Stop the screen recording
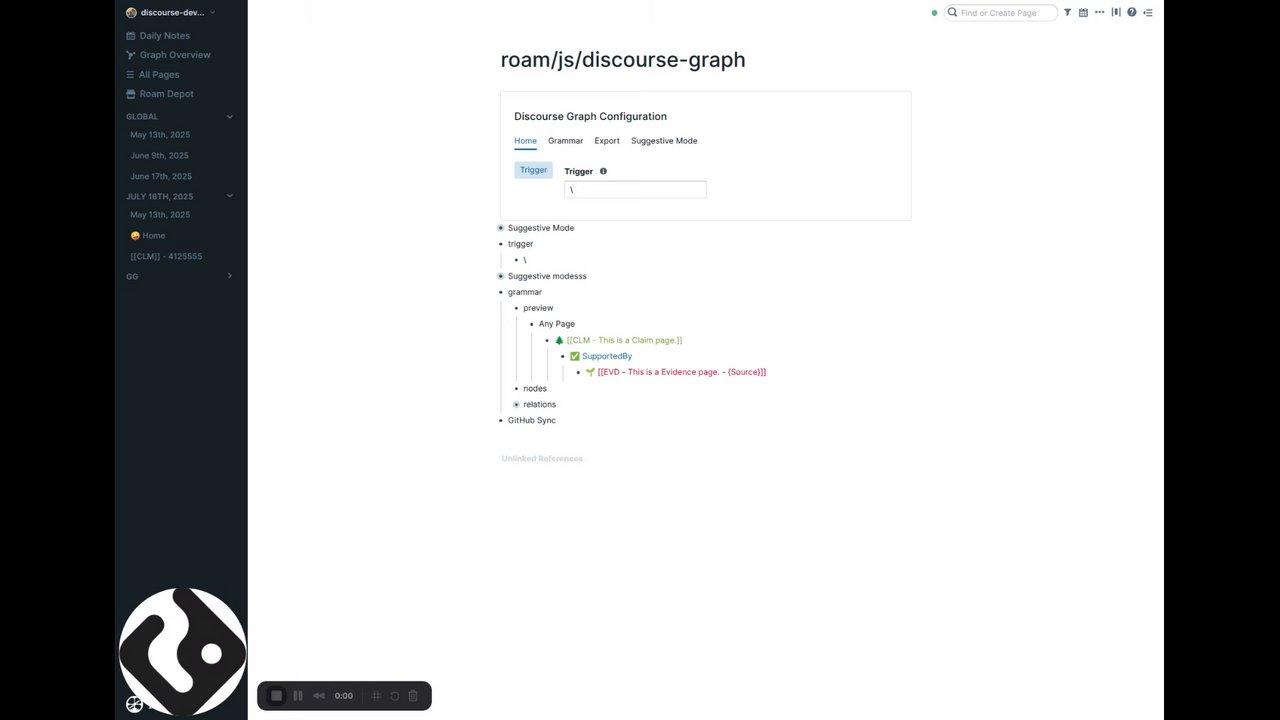This screenshot has height=720, width=1280. [x=277, y=696]
